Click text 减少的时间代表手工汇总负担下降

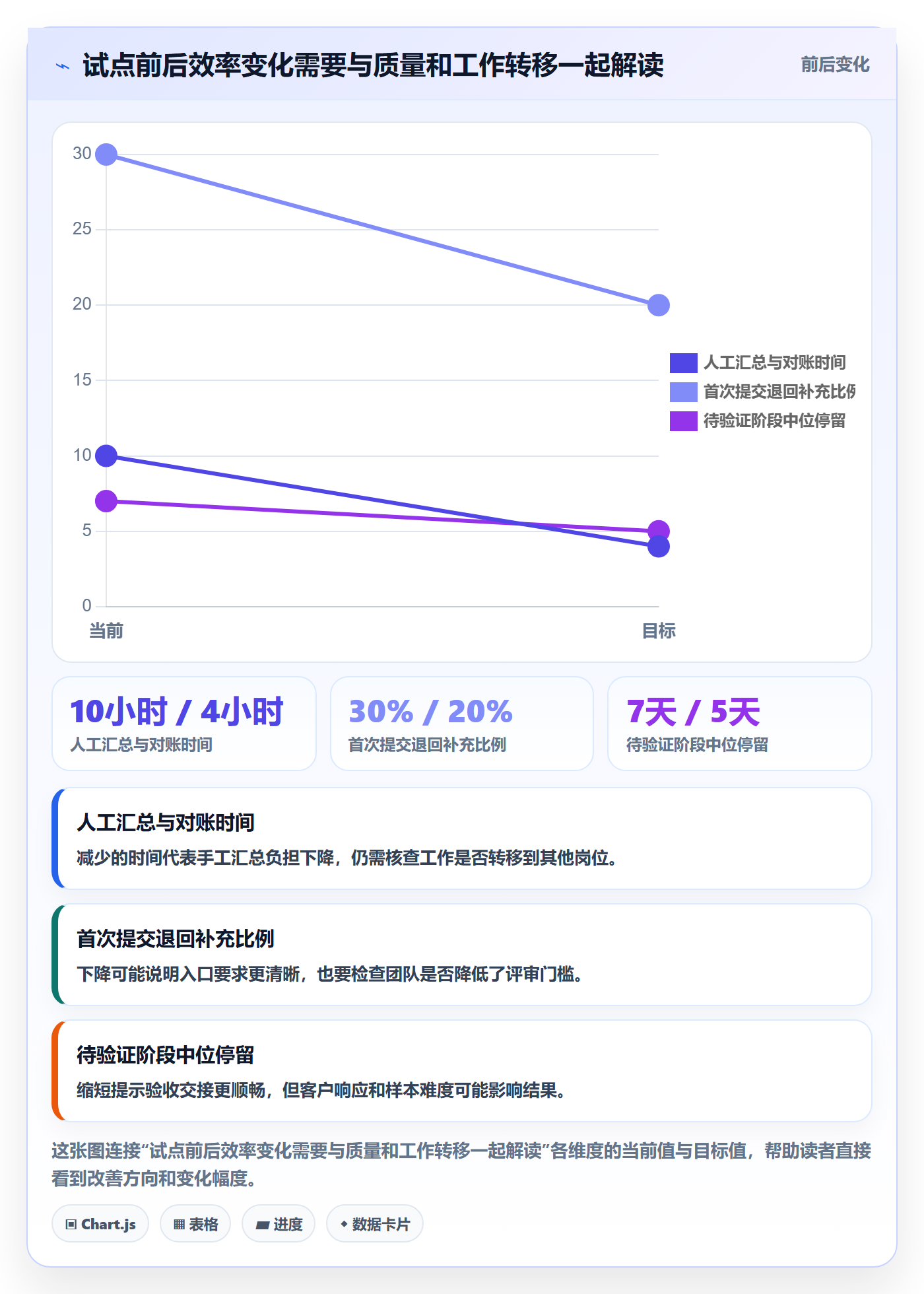(205, 858)
